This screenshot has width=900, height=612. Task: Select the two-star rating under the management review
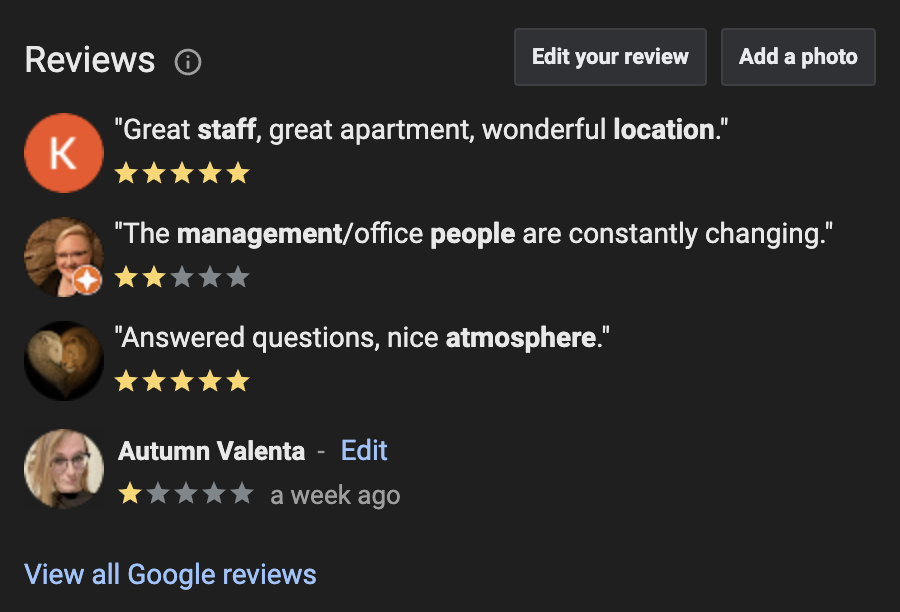[x=182, y=277]
